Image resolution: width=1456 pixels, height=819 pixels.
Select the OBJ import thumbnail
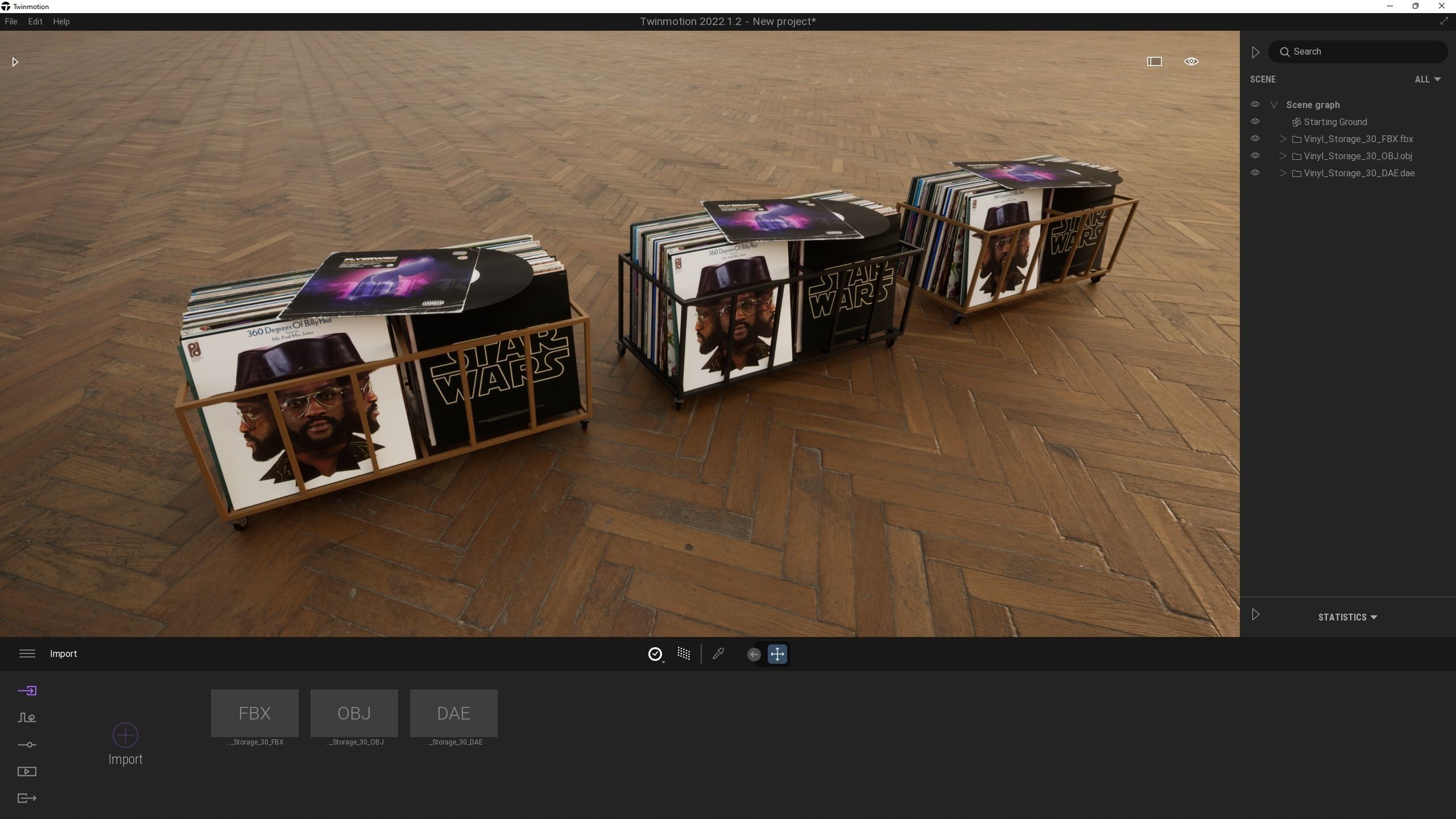tap(354, 713)
